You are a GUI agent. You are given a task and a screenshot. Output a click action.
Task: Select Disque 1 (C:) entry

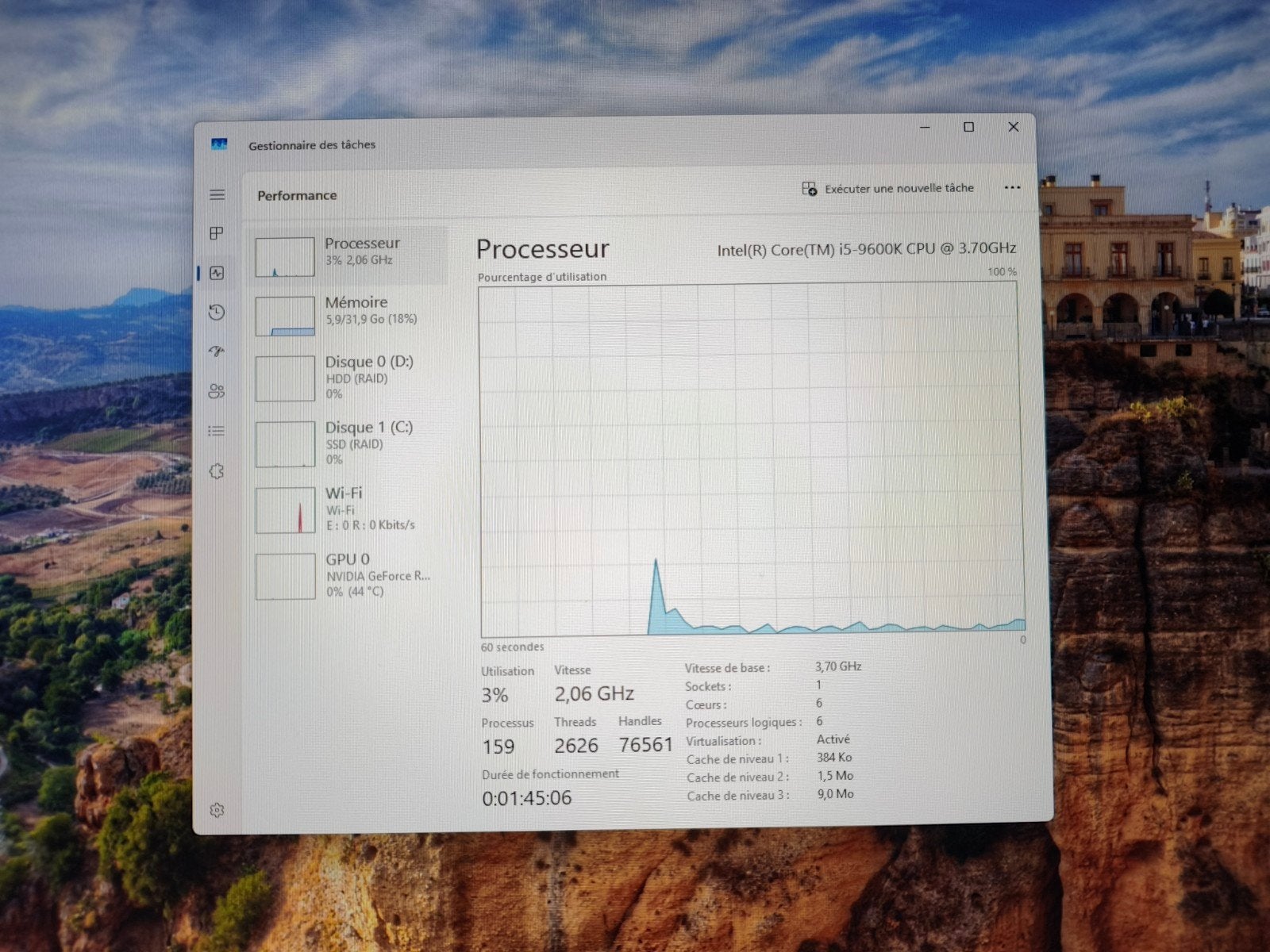347,443
